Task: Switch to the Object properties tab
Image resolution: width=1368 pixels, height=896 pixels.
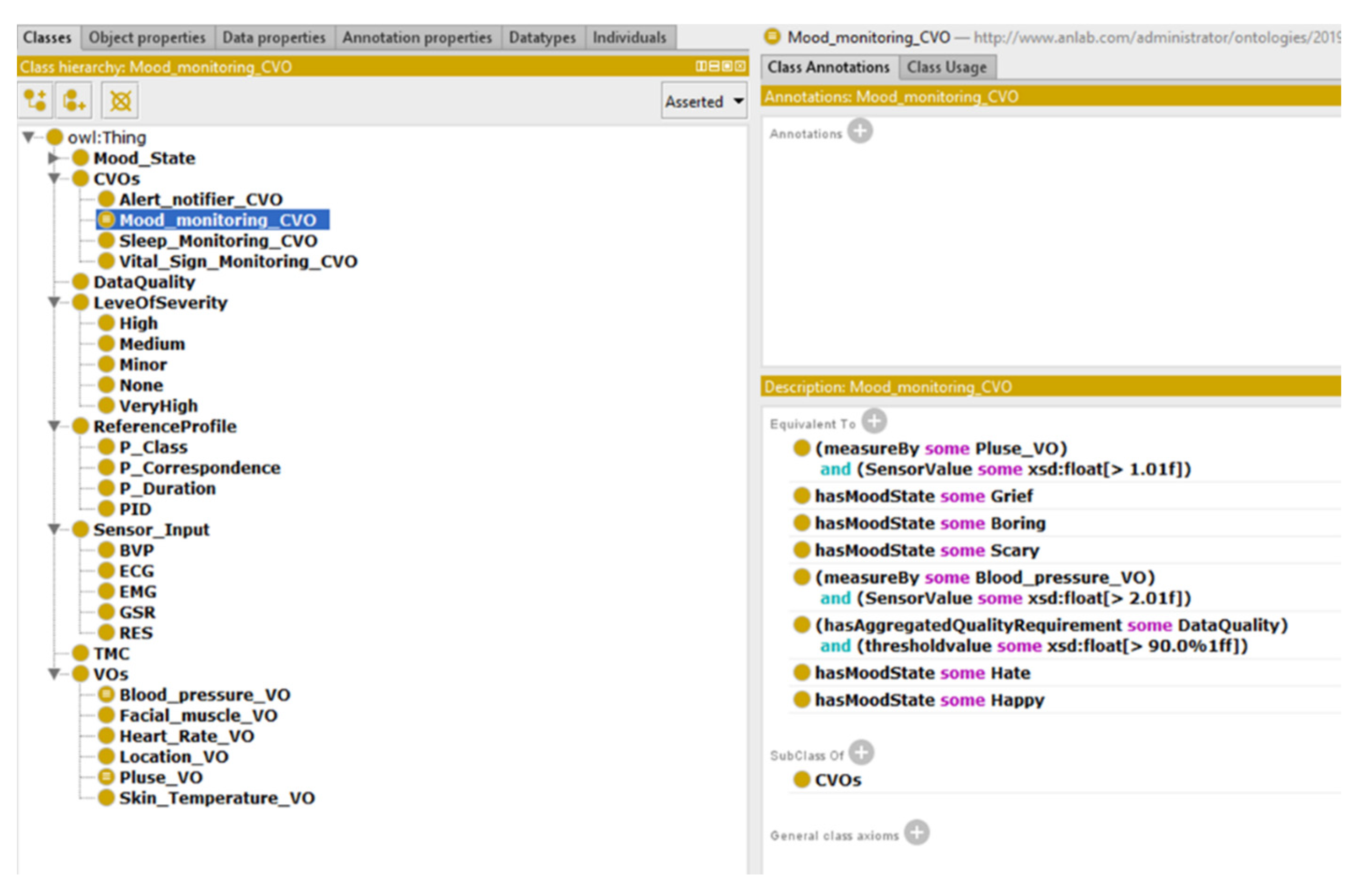Action: click(x=147, y=38)
